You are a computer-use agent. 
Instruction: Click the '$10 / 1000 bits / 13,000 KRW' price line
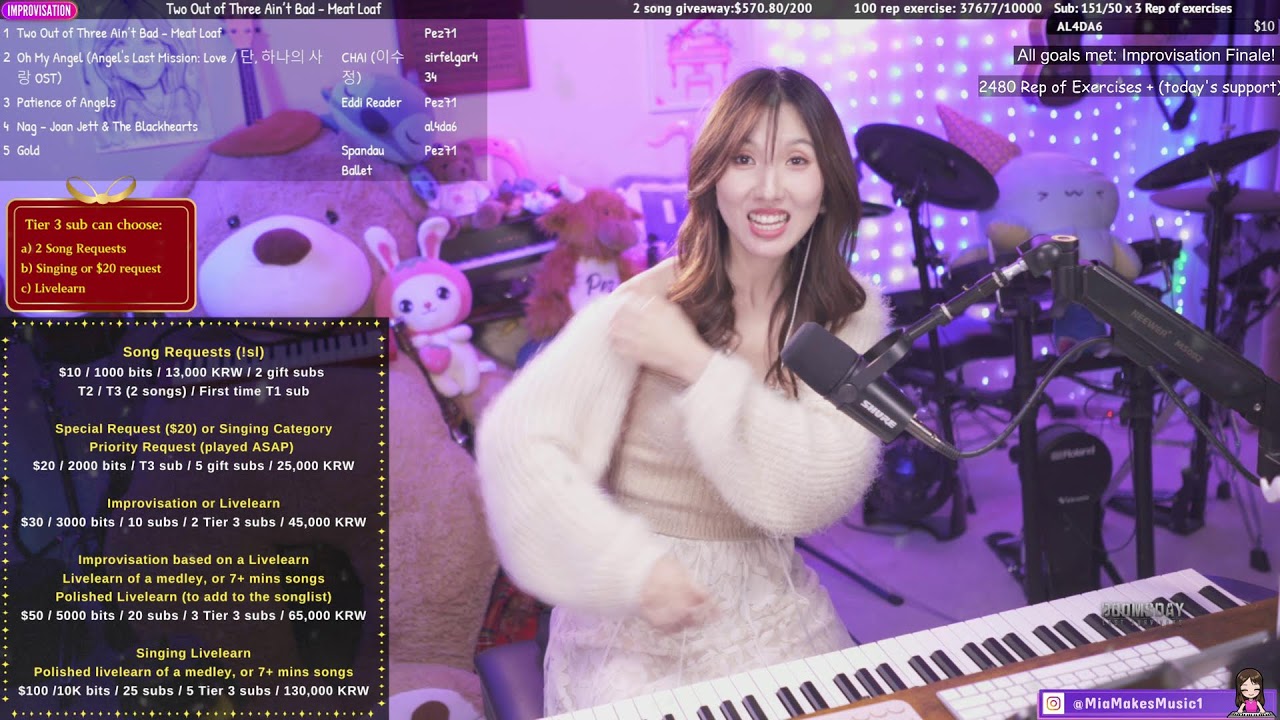(x=191, y=372)
